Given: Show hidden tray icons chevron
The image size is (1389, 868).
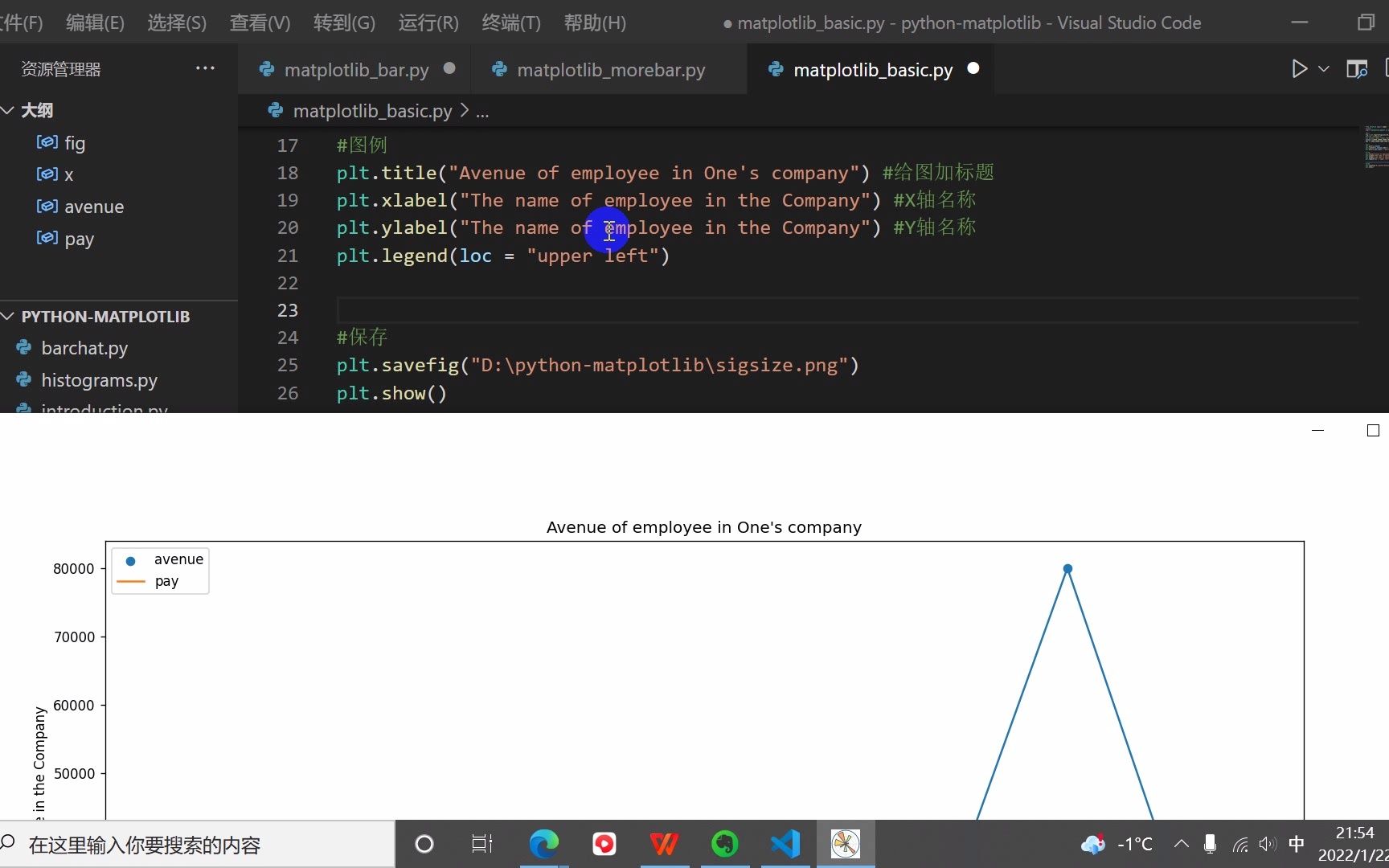Looking at the screenshot, I should (1181, 844).
